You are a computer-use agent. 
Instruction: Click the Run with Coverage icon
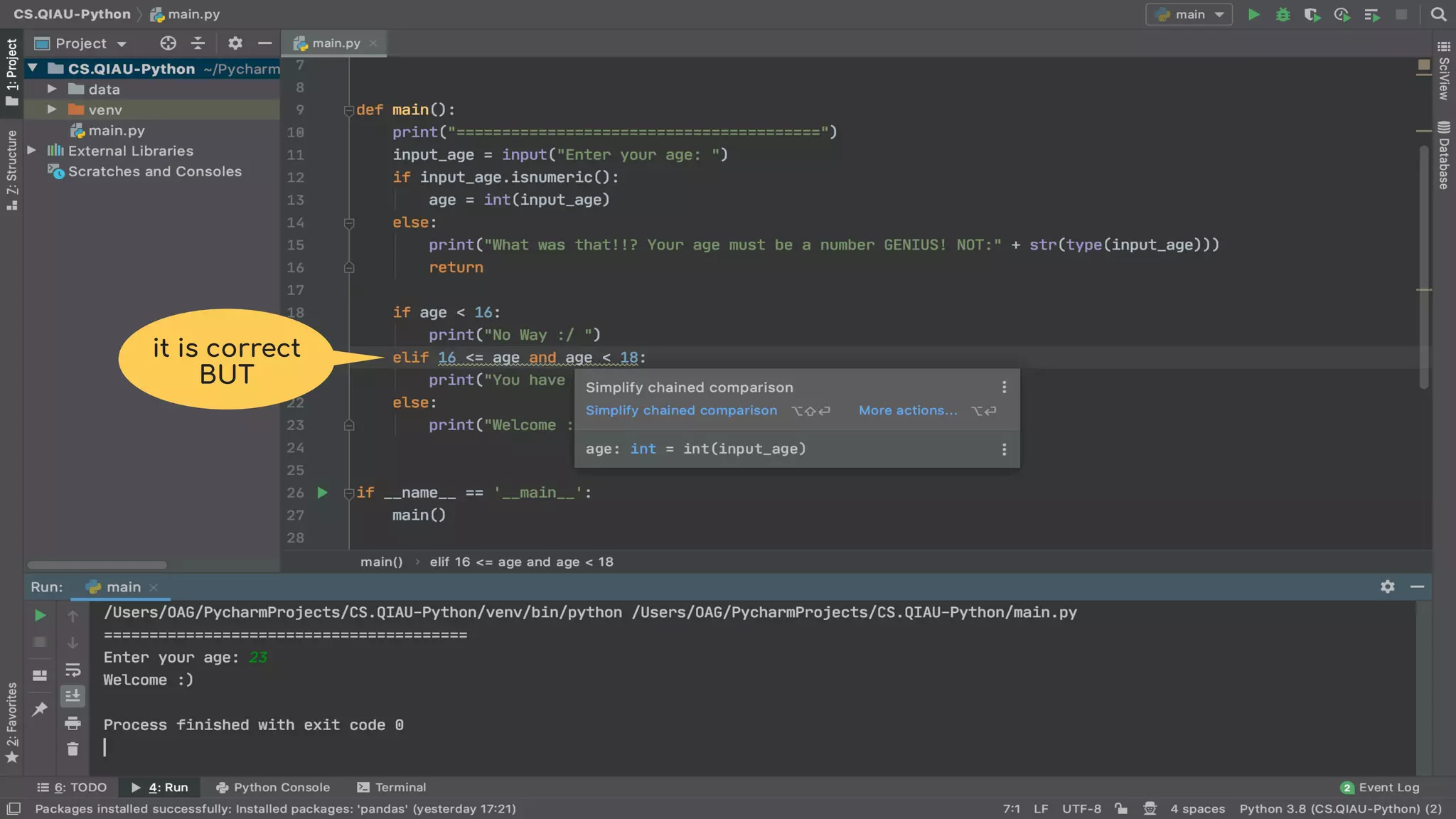pos(1312,14)
